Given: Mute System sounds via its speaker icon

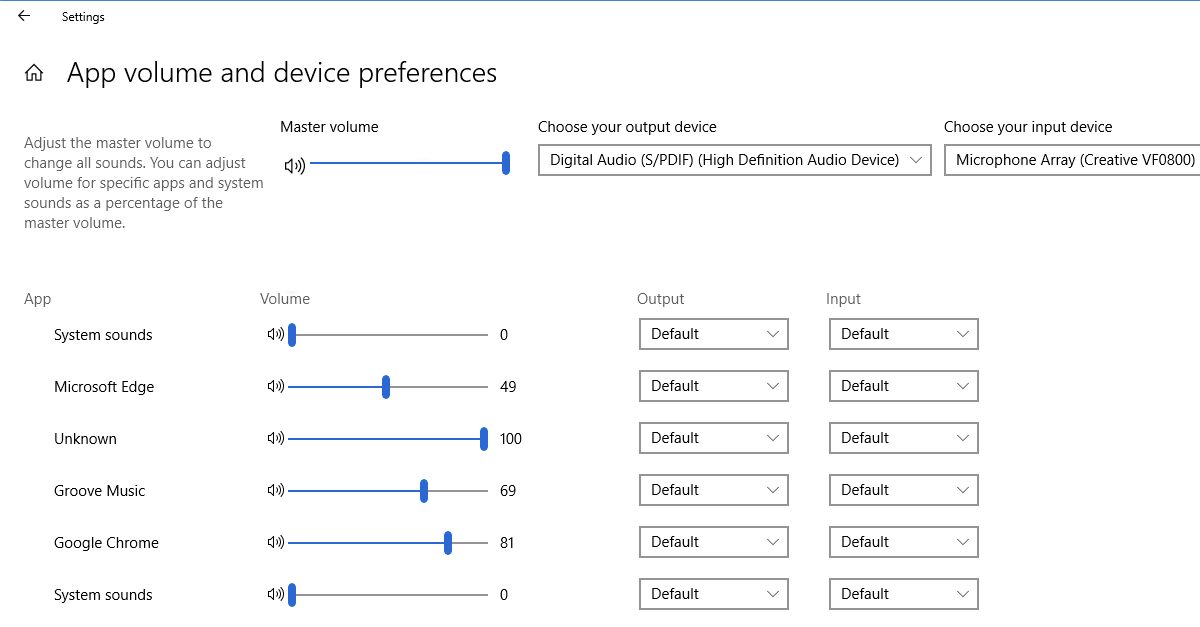Looking at the screenshot, I should click(x=277, y=334).
